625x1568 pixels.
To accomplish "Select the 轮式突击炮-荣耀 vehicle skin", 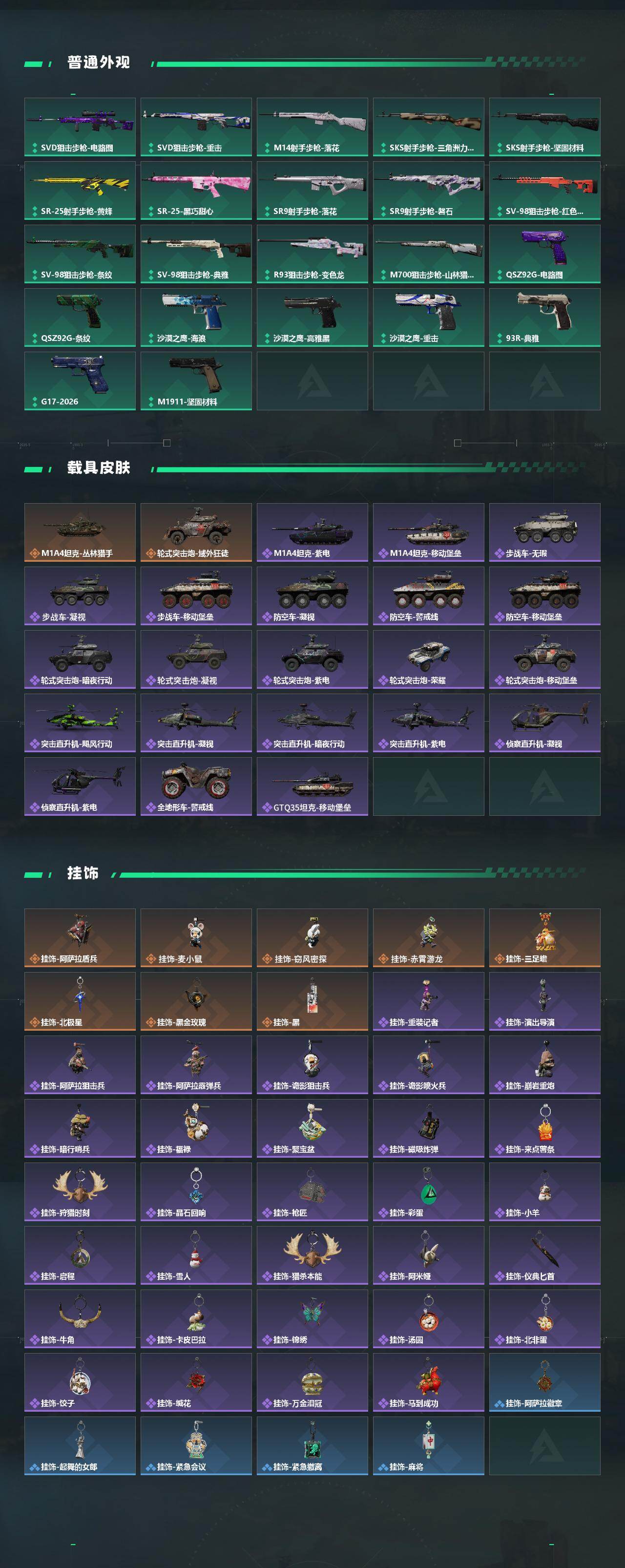I will (x=428, y=659).
